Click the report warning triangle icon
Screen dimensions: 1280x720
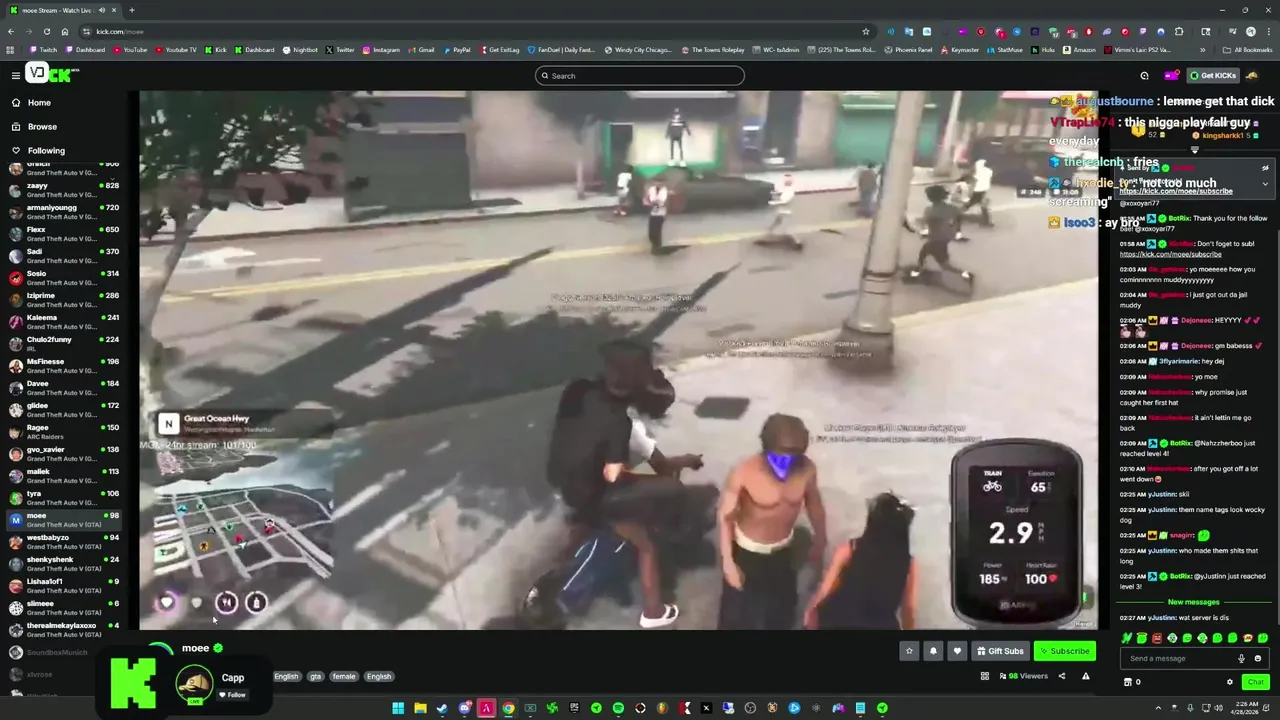tap(1086, 676)
